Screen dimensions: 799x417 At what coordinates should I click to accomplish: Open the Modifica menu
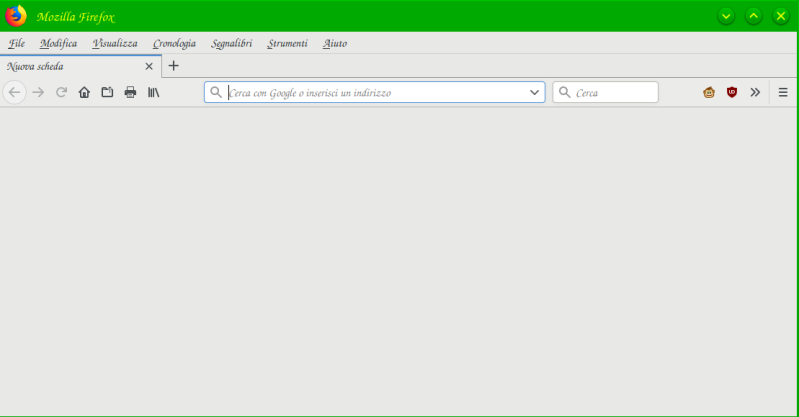pos(59,43)
